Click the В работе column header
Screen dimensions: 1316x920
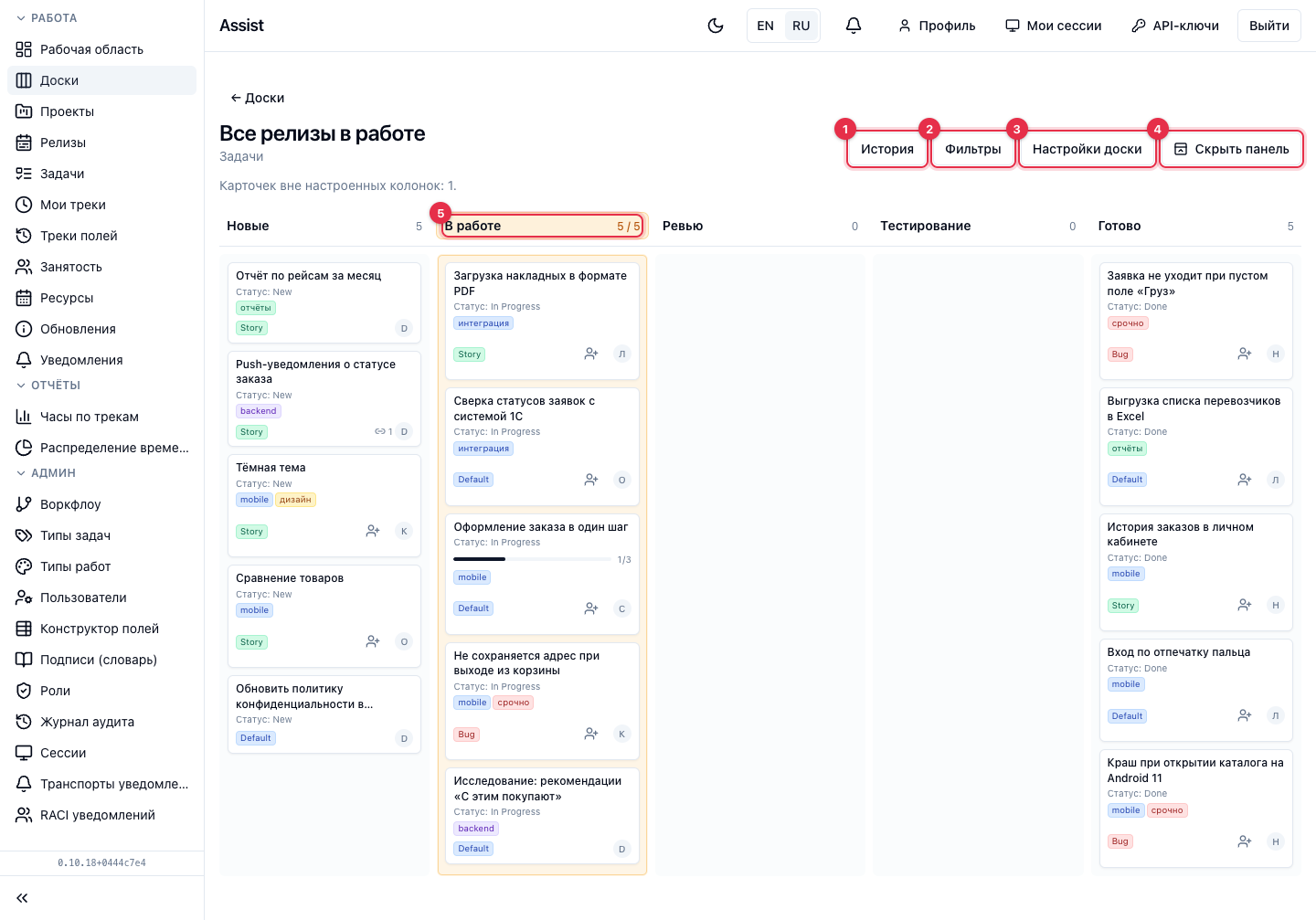pos(543,226)
